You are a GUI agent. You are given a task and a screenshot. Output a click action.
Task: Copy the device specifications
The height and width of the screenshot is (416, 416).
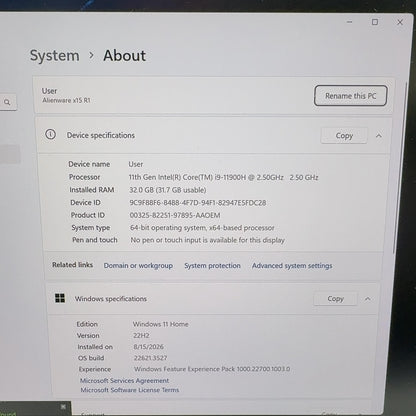coord(344,136)
